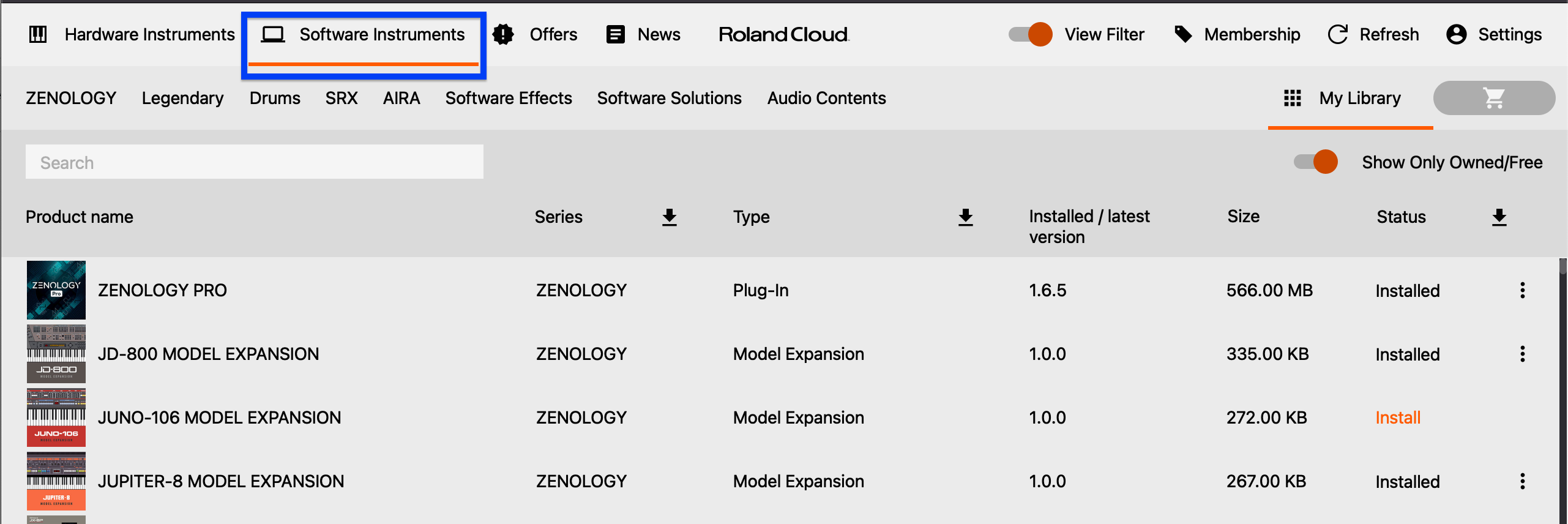
Task: Click the Hardware Instruments piano icon
Action: [x=37, y=34]
